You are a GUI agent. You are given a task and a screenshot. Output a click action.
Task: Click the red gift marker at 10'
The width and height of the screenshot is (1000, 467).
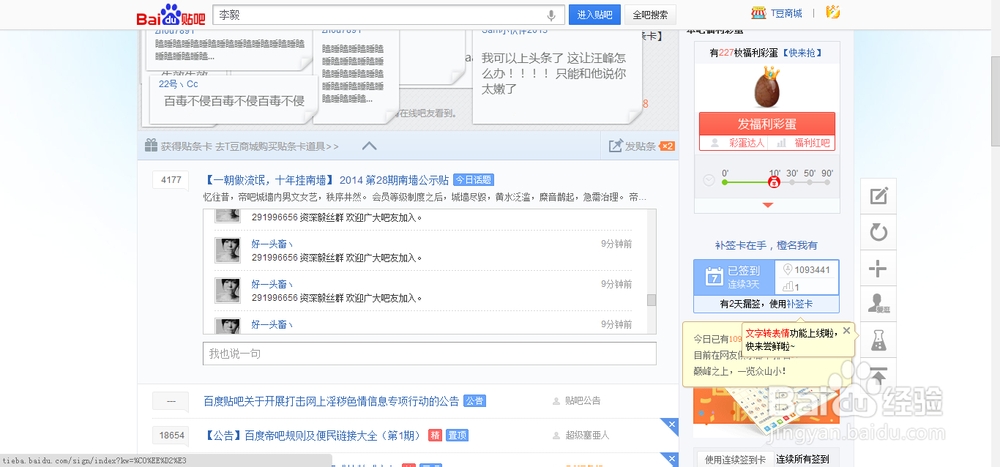(x=774, y=182)
